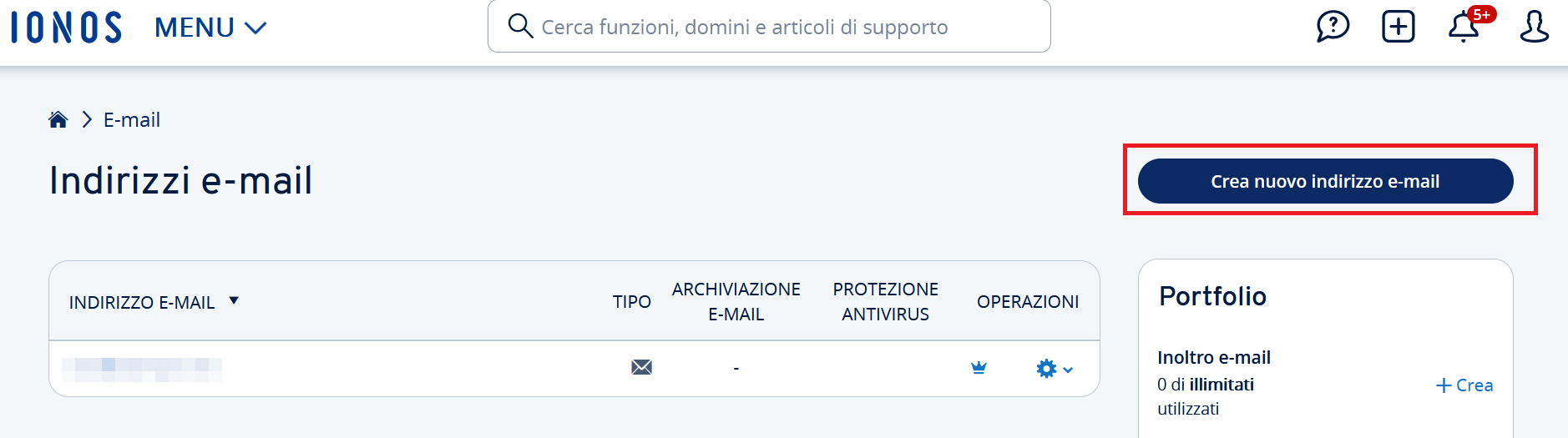Click Crea nuovo indirizzo e-mail button

click(1325, 181)
